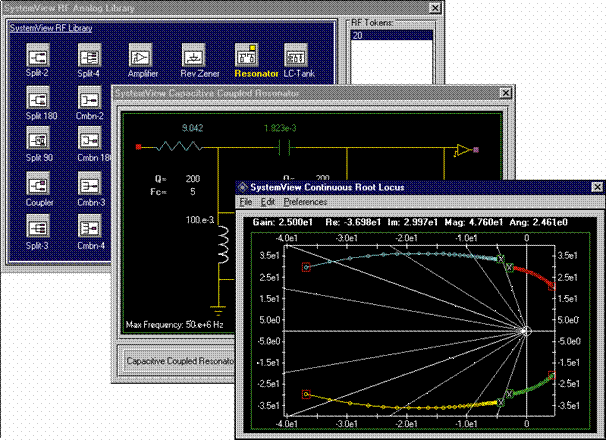The image size is (606, 440).
Task: Follow the SystemView RF Library link
Action: point(51,28)
